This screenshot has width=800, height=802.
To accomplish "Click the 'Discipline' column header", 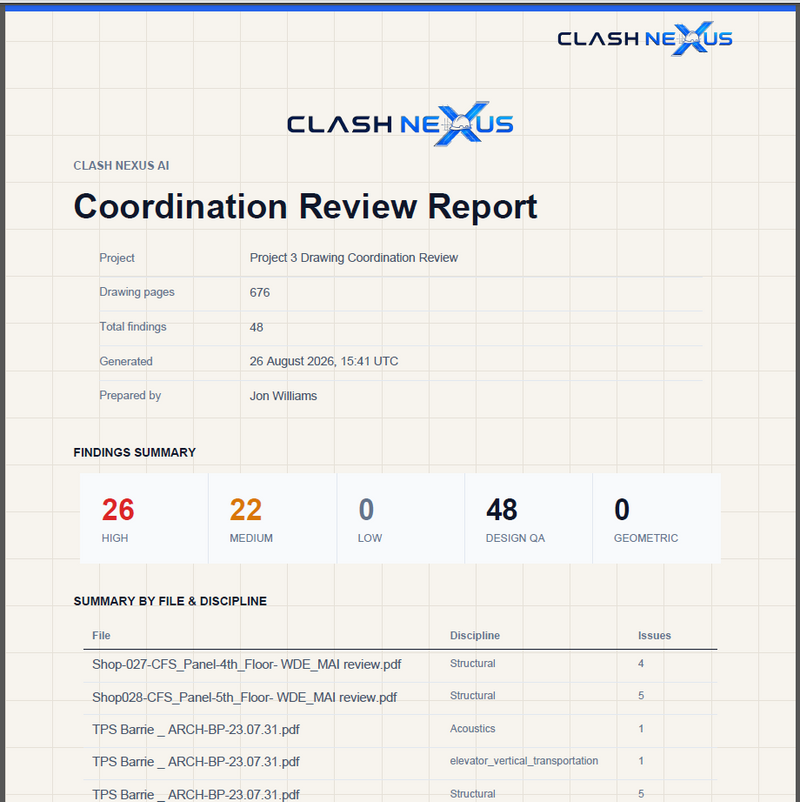I will pyautogui.click(x=475, y=635).
